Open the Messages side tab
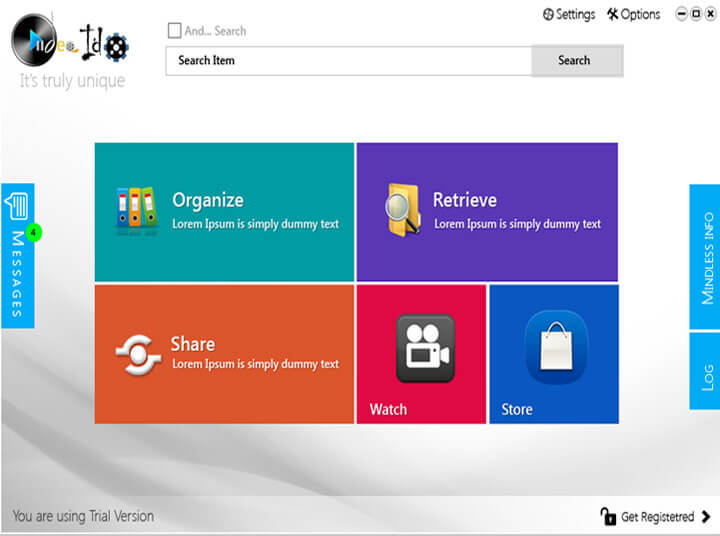Image resolution: width=720 pixels, height=536 pixels. pos(18,256)
